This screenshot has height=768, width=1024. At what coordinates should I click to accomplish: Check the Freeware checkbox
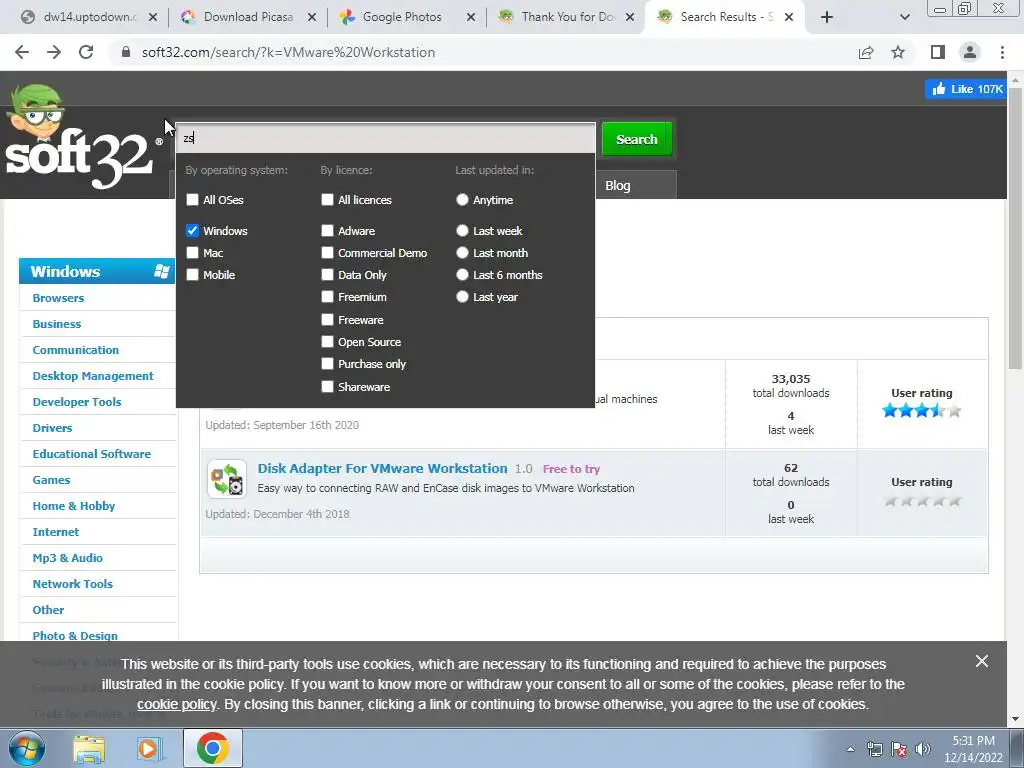327,320
